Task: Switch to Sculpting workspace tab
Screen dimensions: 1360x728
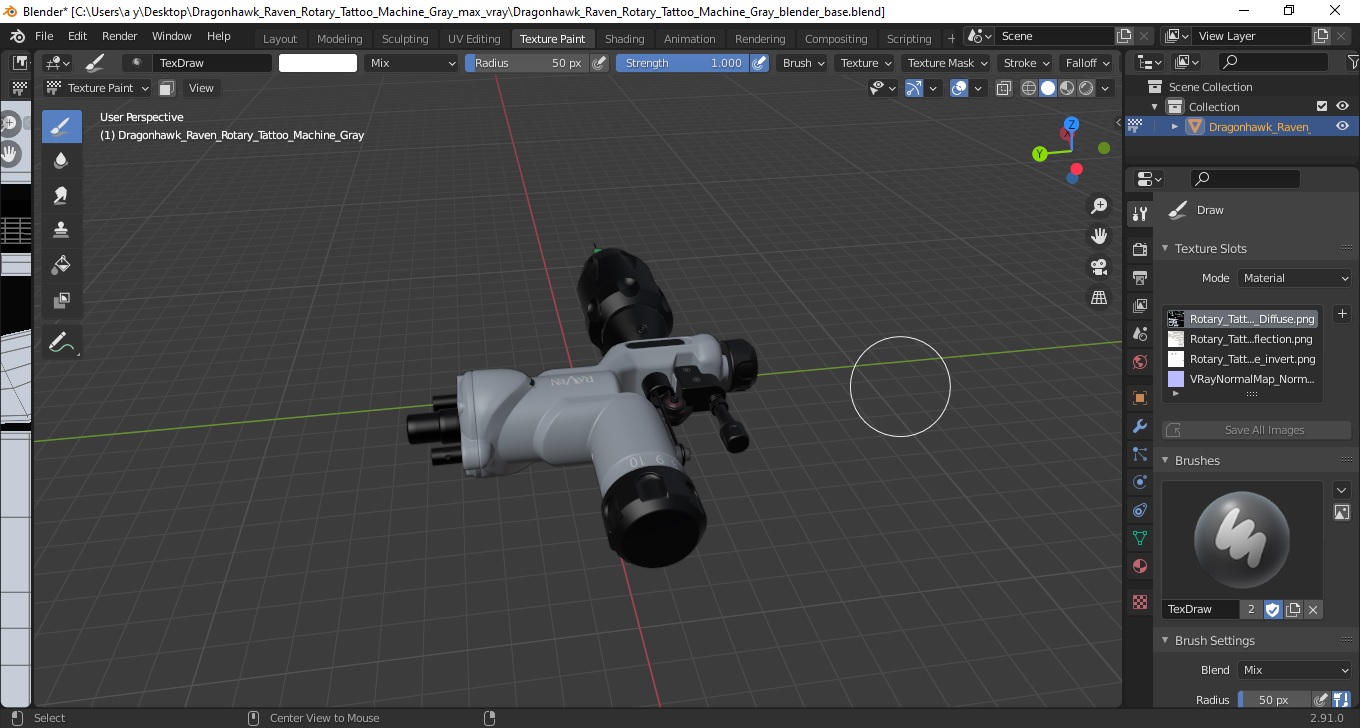Action: (x=405, y=39)
